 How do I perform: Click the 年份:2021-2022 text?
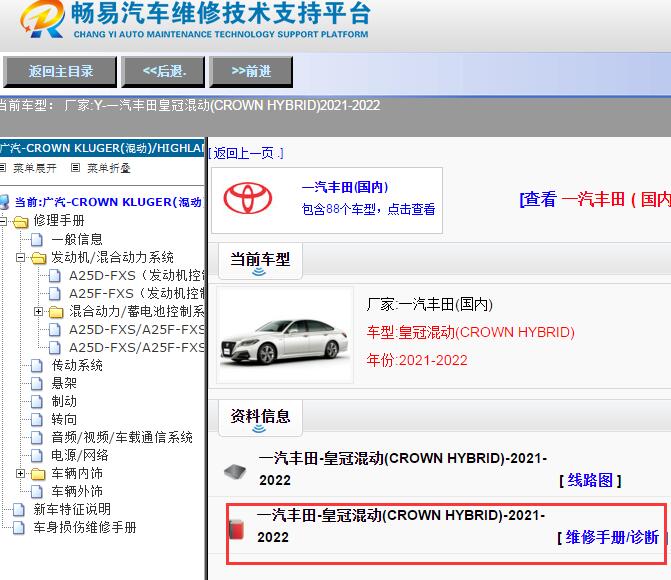(417, 360)
